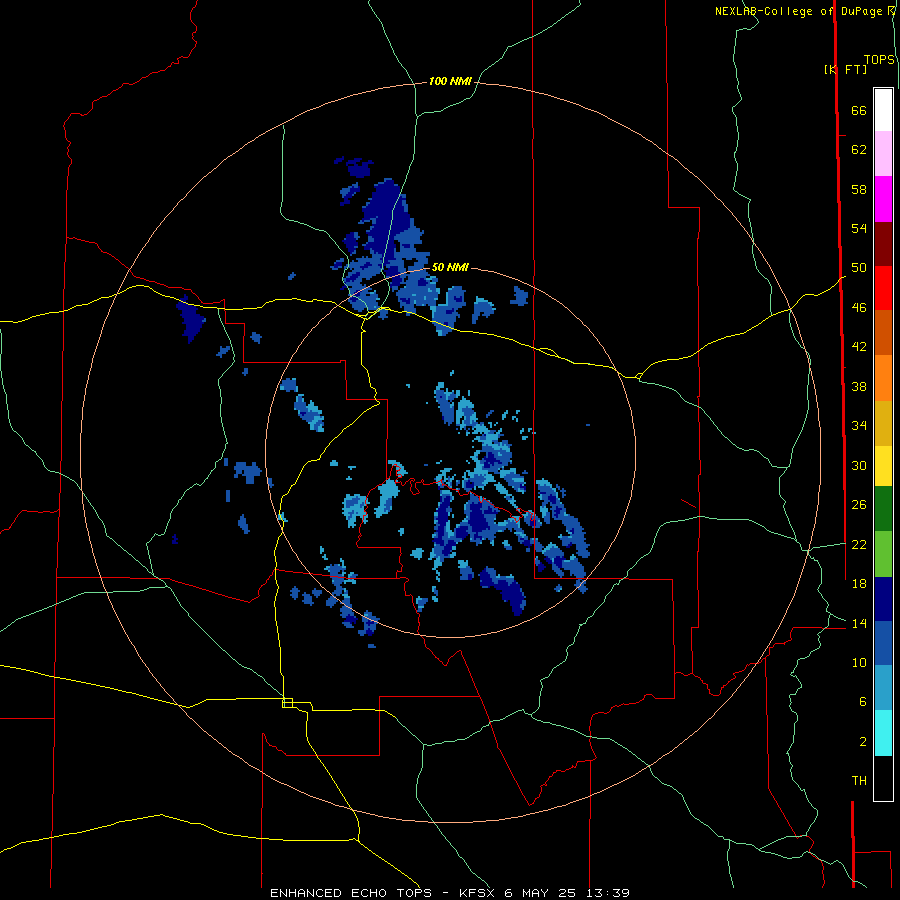Click the TOPS legend heading

click(879, 60)
